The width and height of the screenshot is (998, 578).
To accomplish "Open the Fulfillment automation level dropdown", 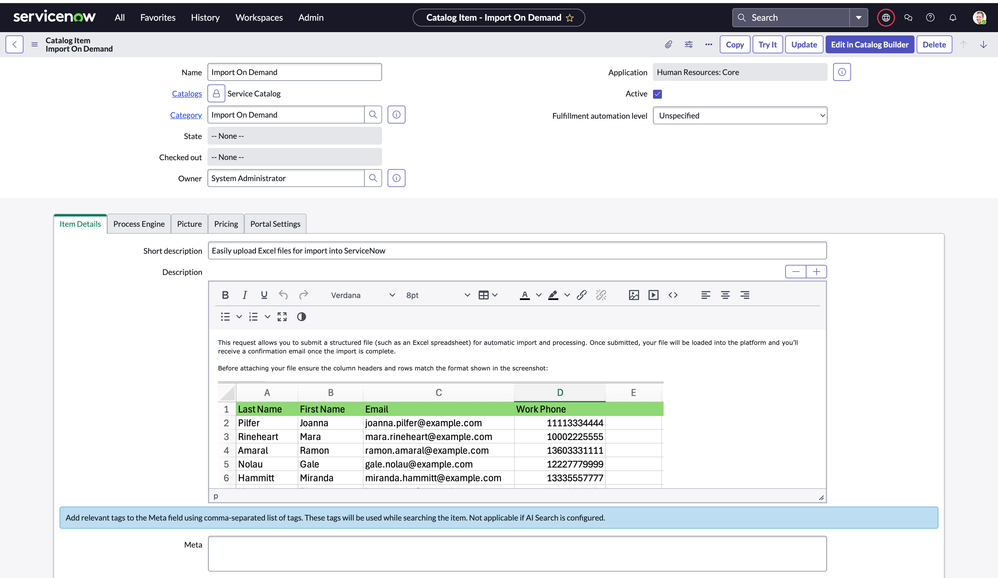I will click(740, 115).
